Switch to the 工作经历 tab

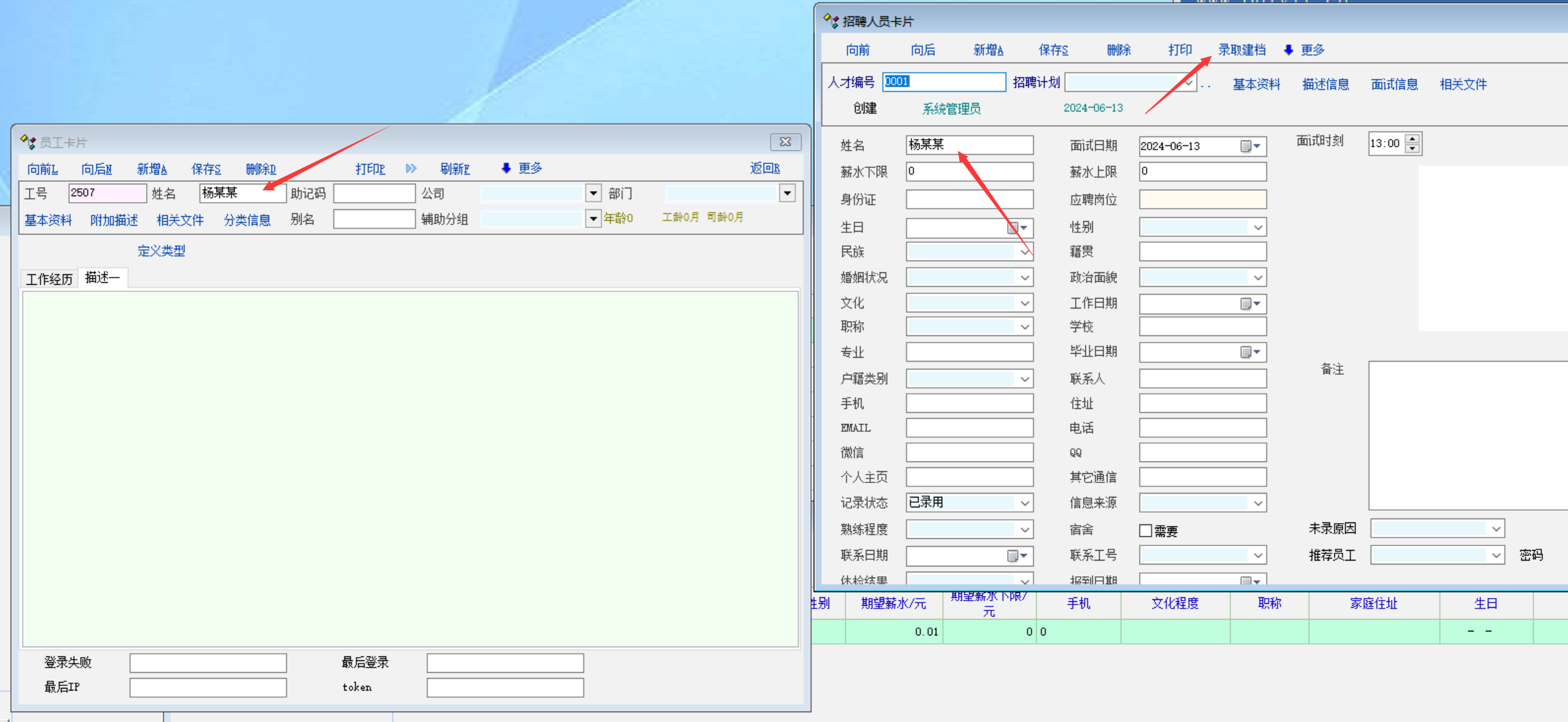click(49, 279)
